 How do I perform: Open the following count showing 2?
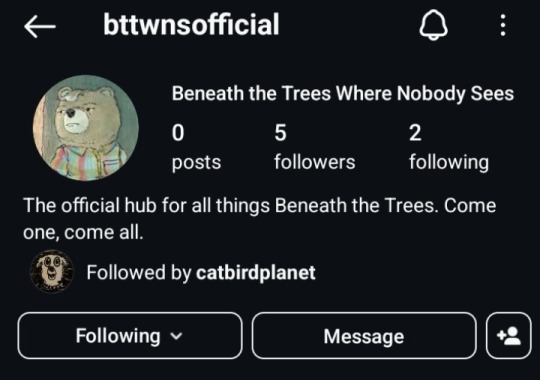click(x=449, y=147)
